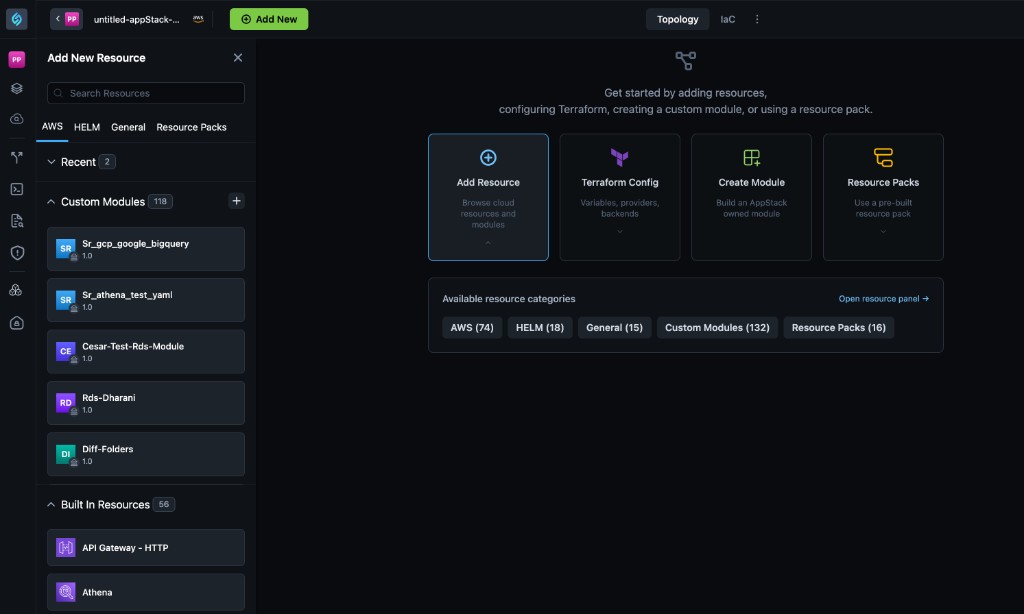The image size is (1024, 614).
Task: Click the Terraform Config card
Action: (619, 197)
